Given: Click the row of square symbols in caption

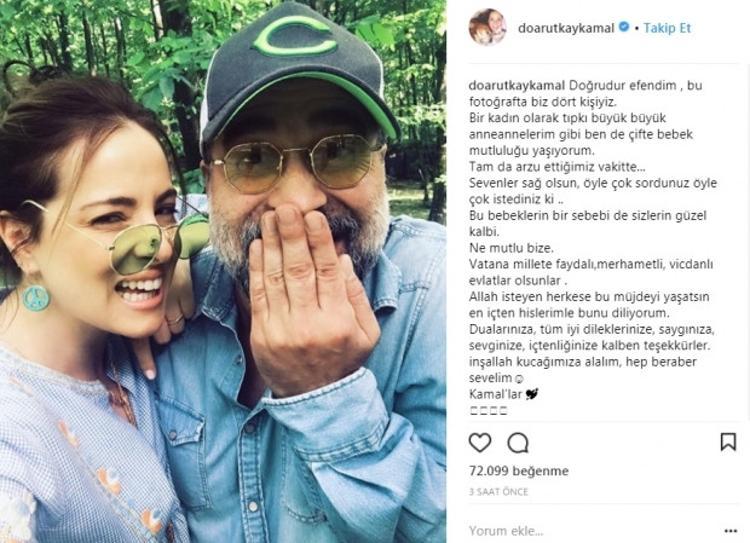Looking at the screenshot, I should [x=488, y=409].
